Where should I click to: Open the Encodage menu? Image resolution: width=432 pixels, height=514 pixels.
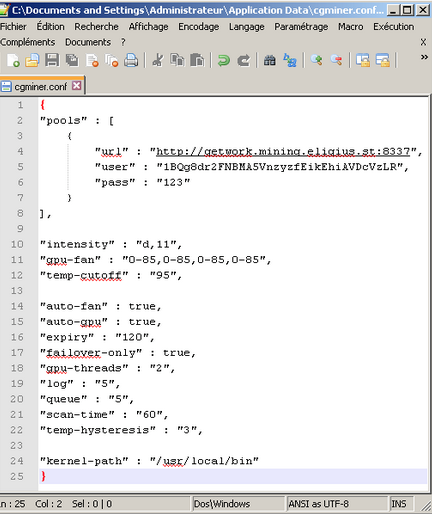[198, 27]
